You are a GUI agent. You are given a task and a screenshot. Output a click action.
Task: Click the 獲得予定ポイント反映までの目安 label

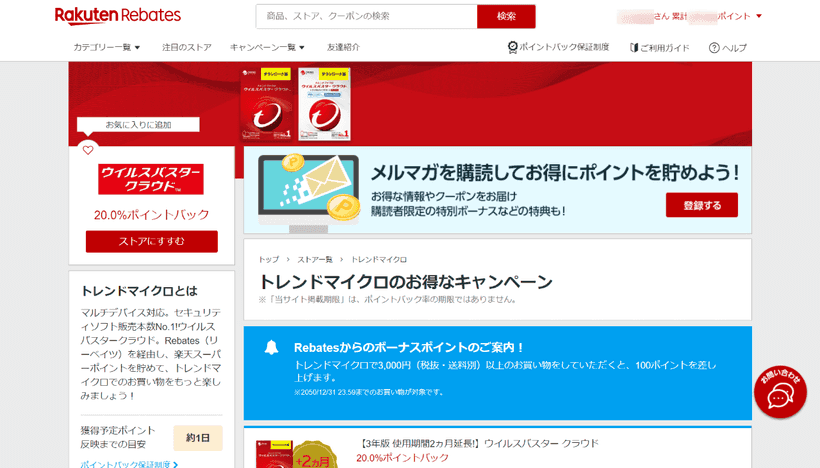click(118, 437)
